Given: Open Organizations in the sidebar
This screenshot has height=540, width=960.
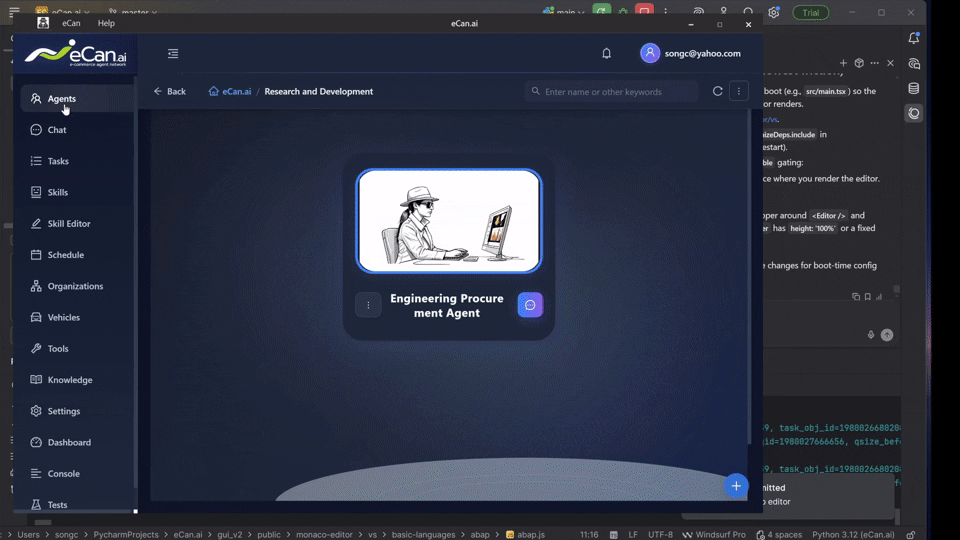Looking at the screenshot, I should point(77,286).
